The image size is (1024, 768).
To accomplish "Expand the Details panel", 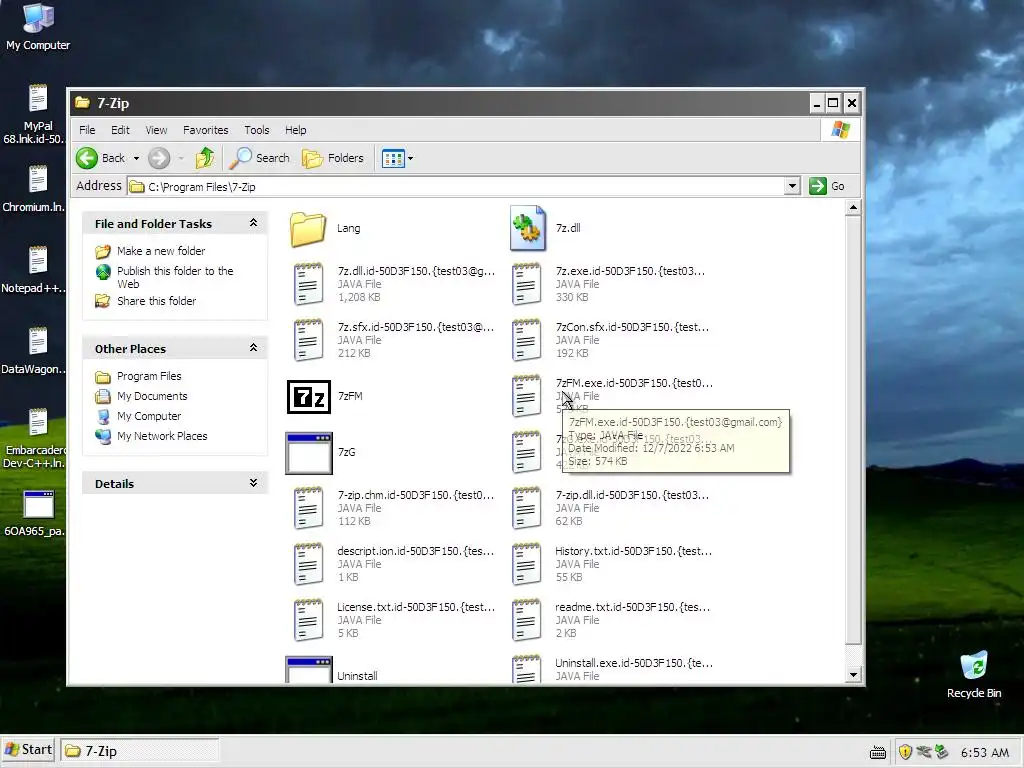I will coord(253,483).
